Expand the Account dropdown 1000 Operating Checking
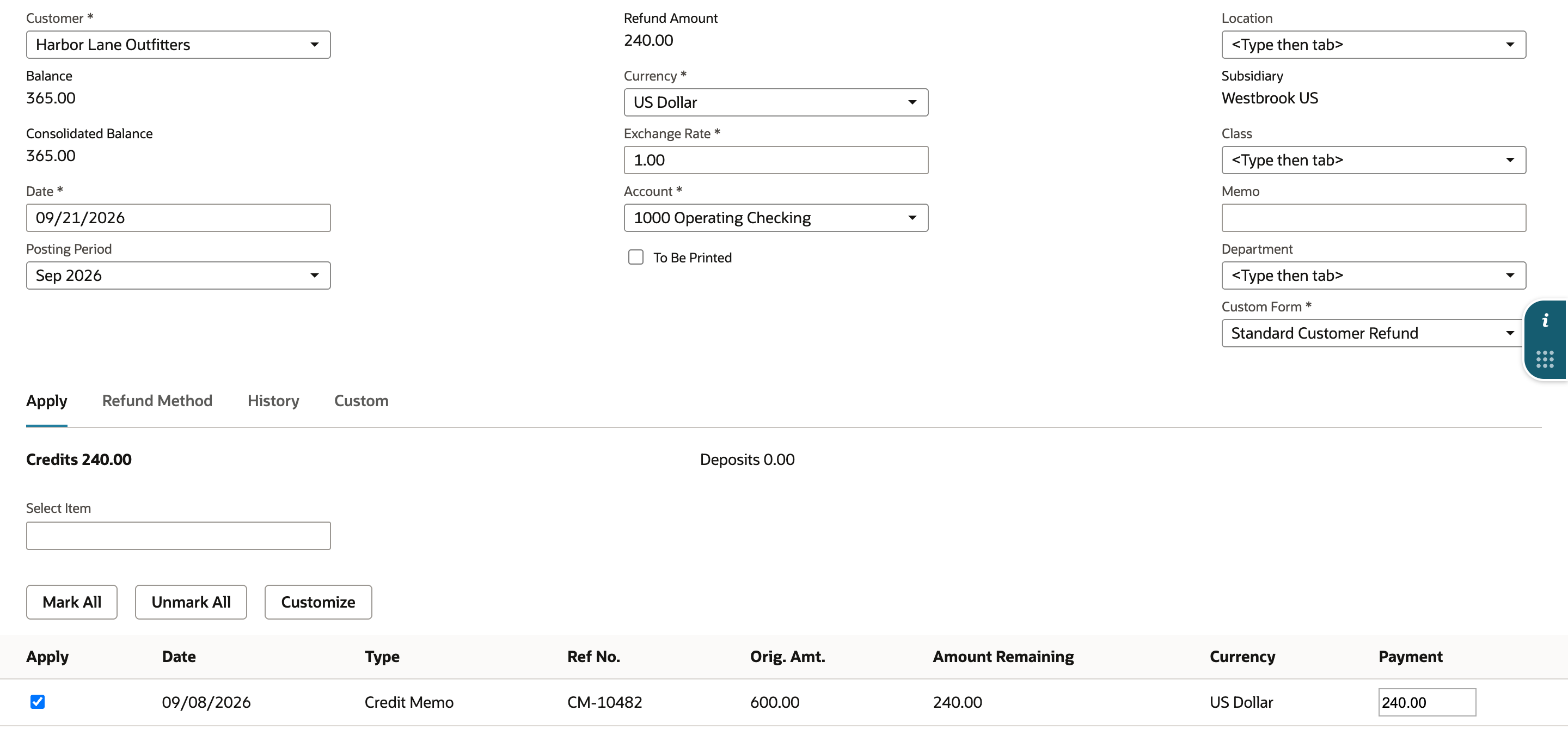The image size is (1568, 735). (x=775, y=217)
